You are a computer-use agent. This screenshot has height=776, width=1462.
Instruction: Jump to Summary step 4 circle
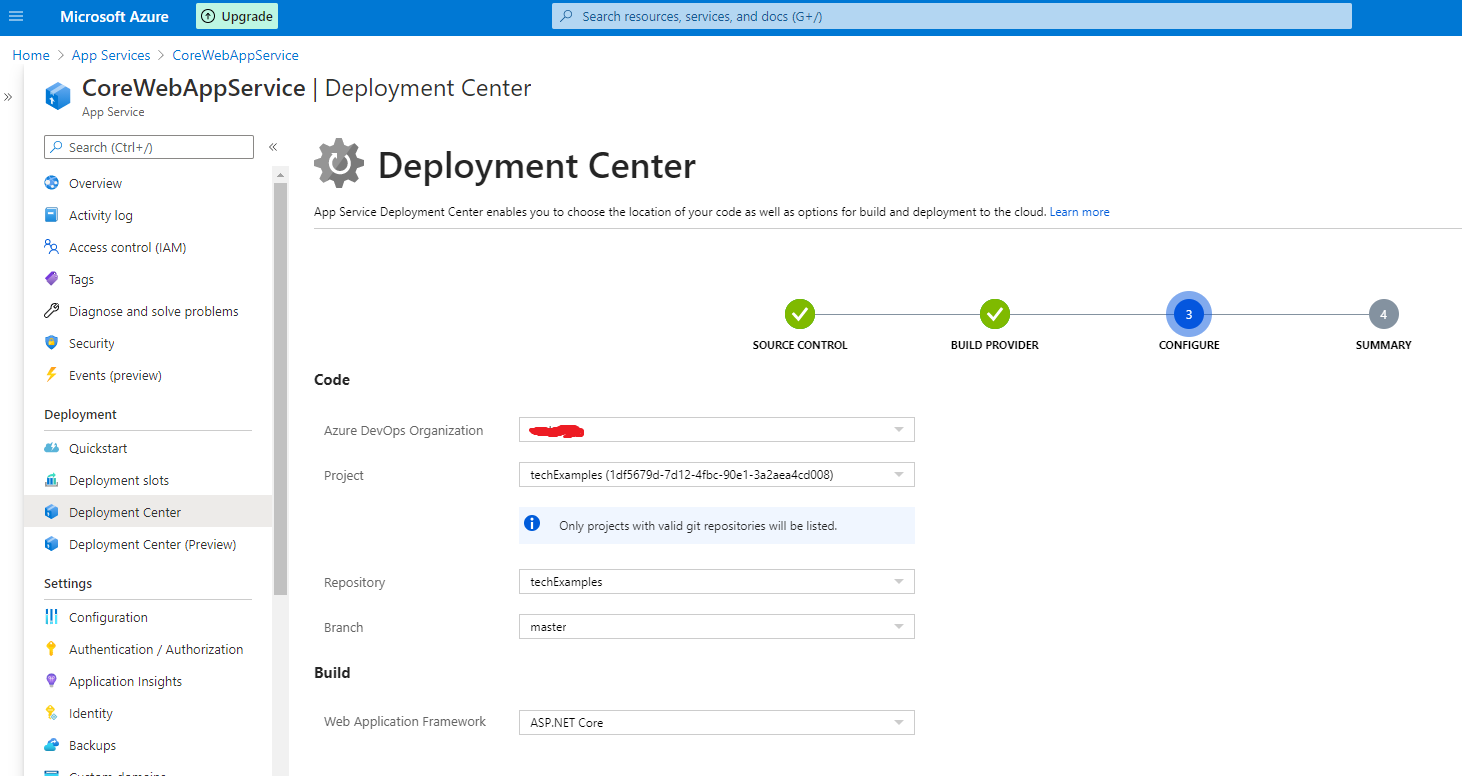click(1384, 314)
